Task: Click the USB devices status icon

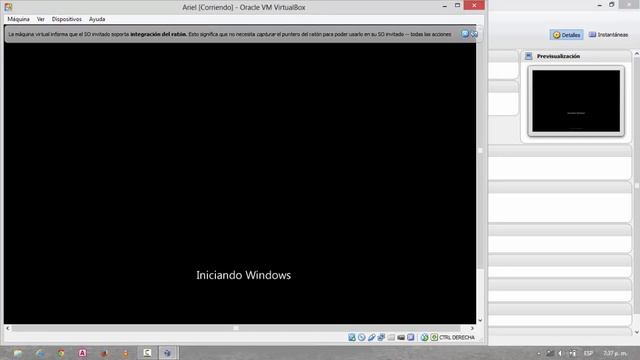Action: (371, 337)
